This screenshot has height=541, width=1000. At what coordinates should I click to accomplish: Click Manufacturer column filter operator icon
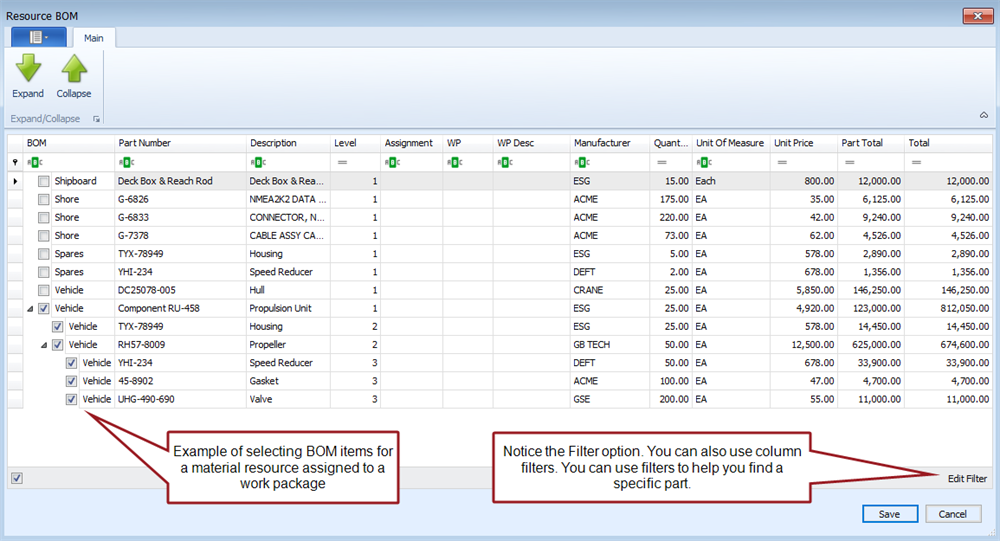(x=580, y=162)
